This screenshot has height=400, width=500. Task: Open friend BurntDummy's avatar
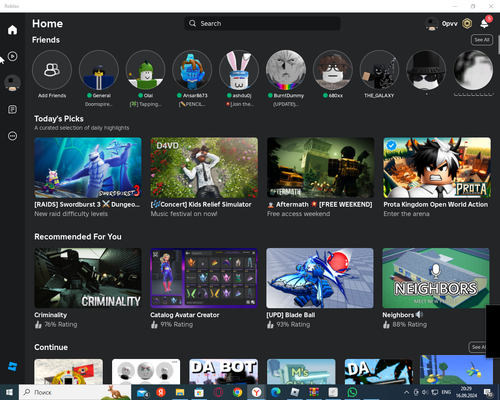286,70
